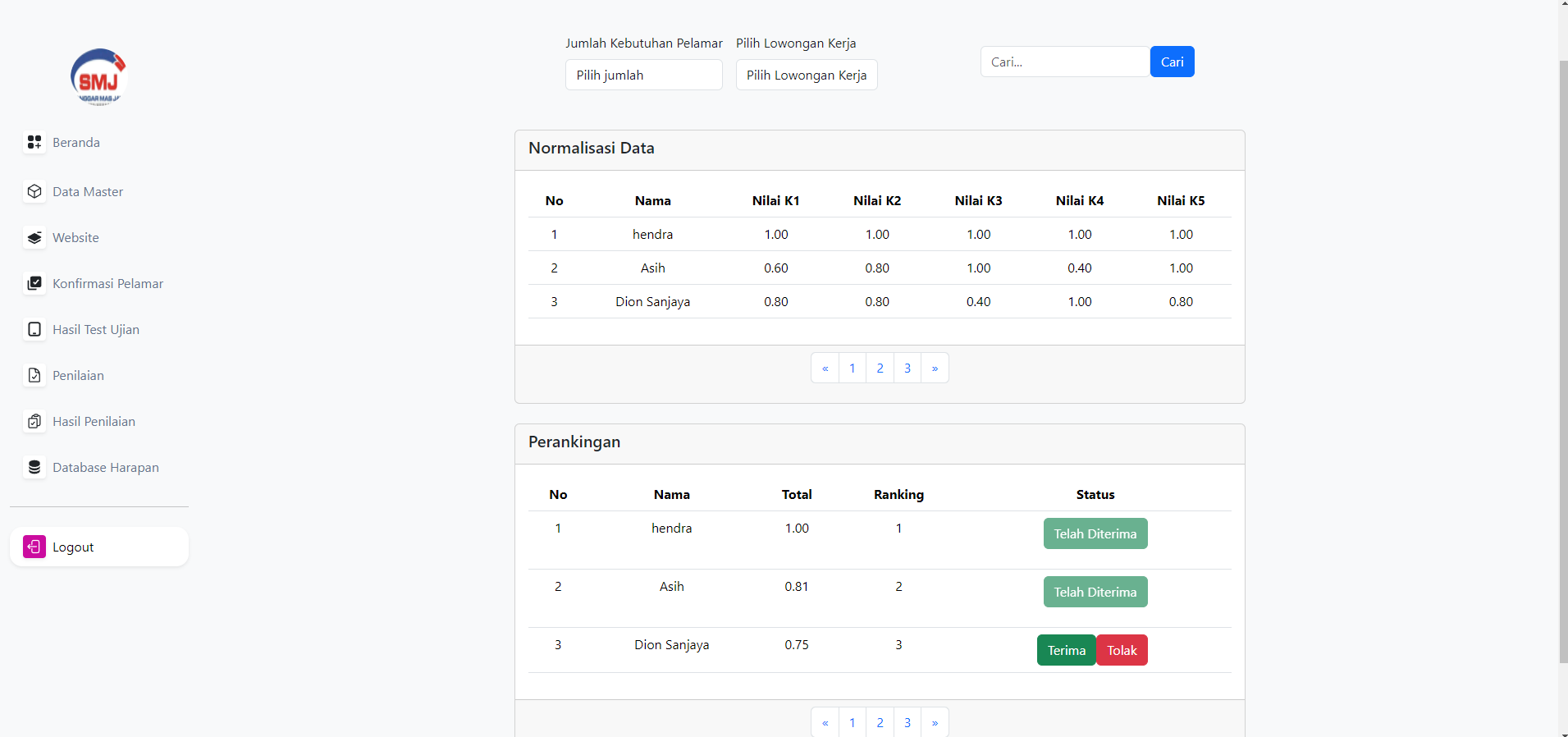
Task: Open the Pilih jumlah dropdown
Action: point(643,76)
